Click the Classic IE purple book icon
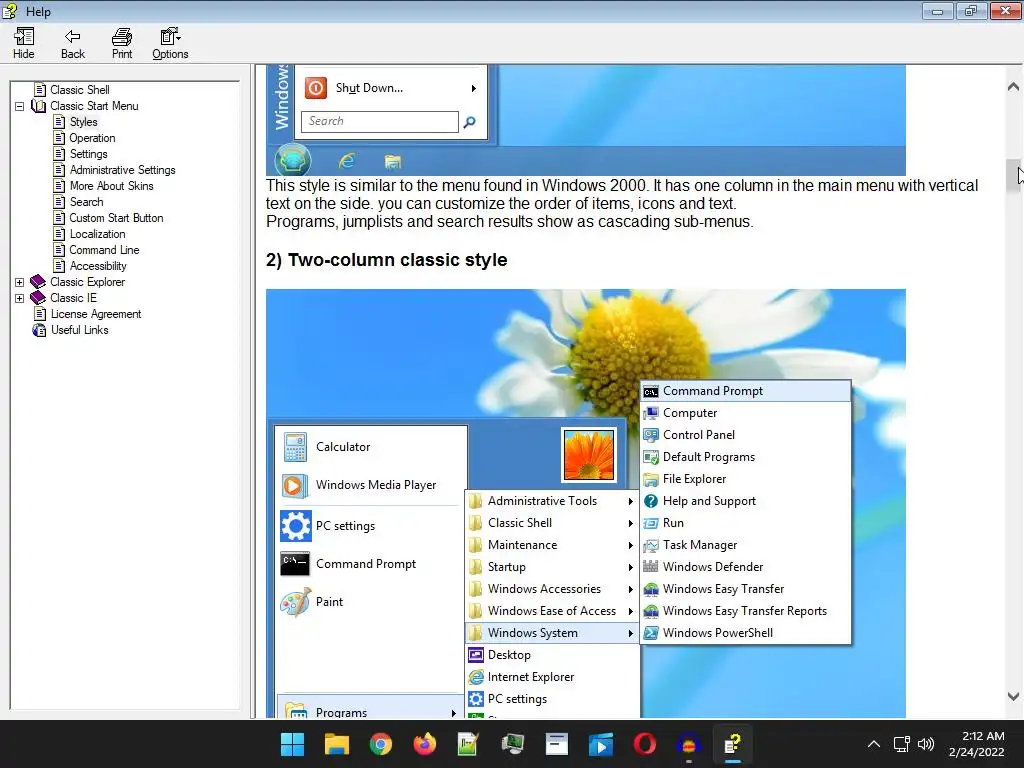This screenshot has height=768, width=1024. [38, 298]
